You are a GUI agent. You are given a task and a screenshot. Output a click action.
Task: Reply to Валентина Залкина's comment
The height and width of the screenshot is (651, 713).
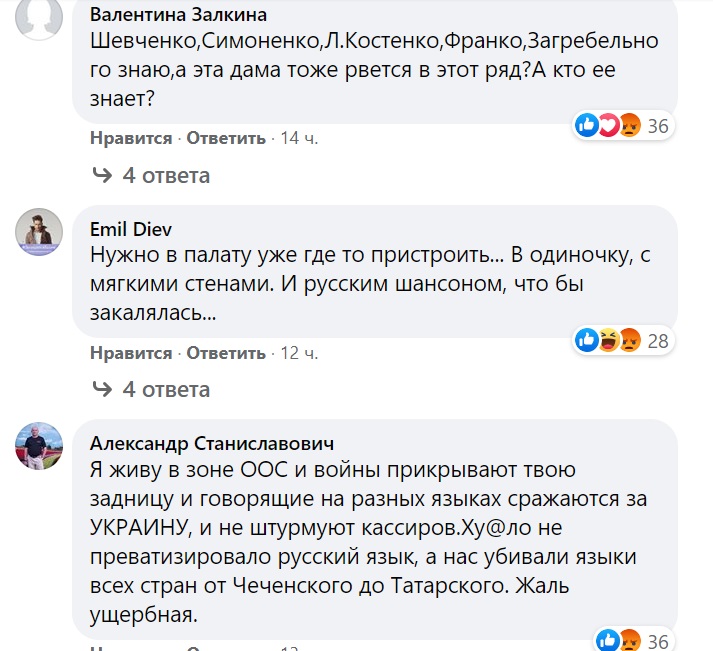pyautogui.click(x=226, y=138)
